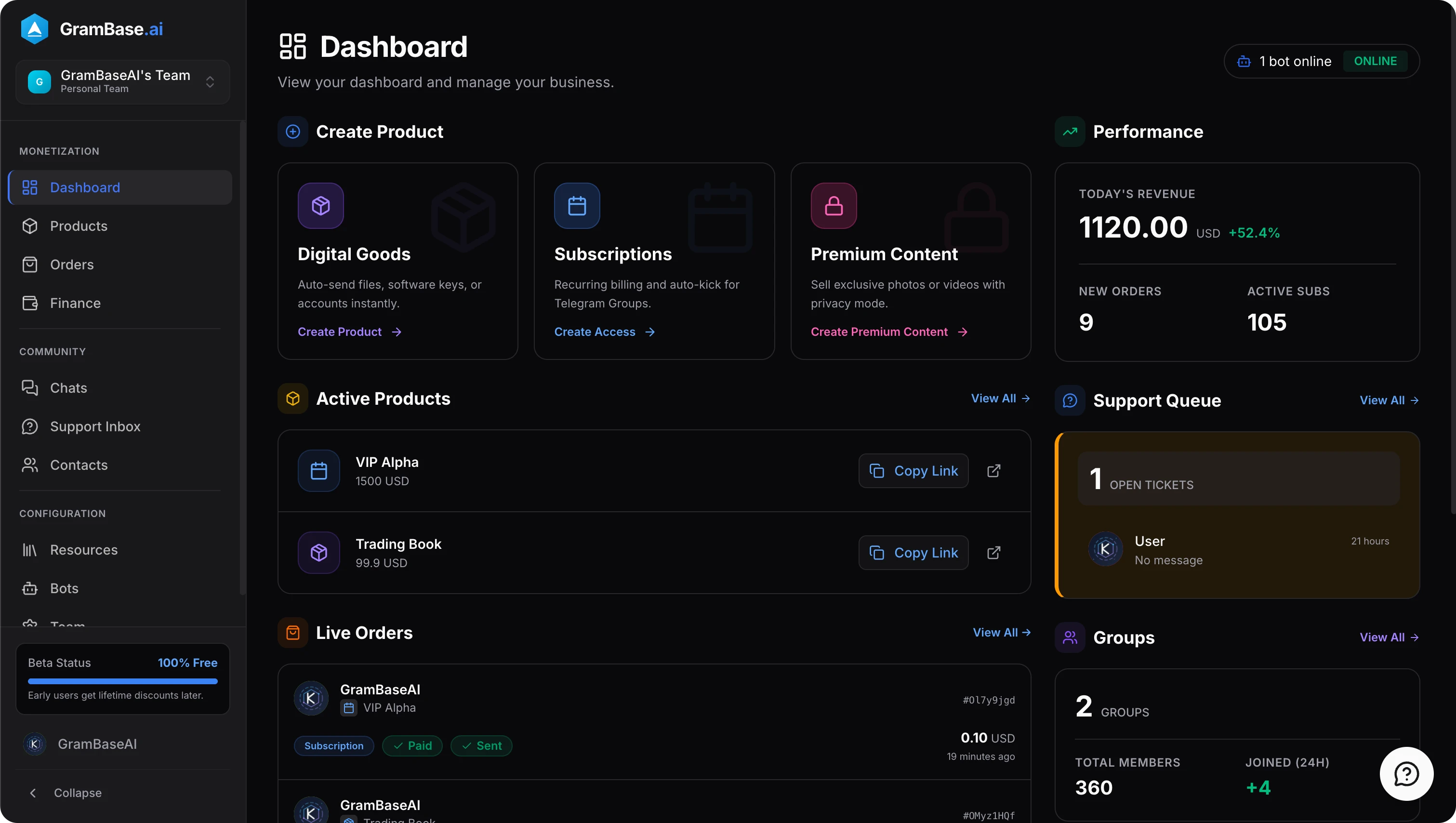Viewport: 1456px width, 823px height.
Task: Click the ONLINE status badge
Action: coord(1375,61)
